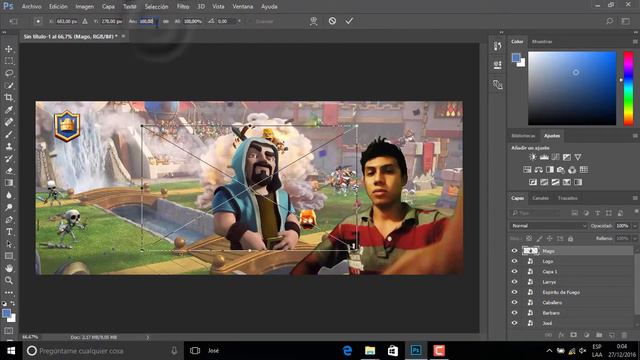Open the Relleno slider dropdown

635,238
